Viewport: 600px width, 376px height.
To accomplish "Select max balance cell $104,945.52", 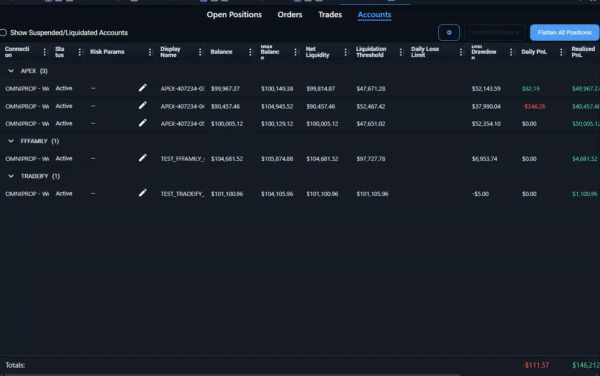I will [277, 106].
